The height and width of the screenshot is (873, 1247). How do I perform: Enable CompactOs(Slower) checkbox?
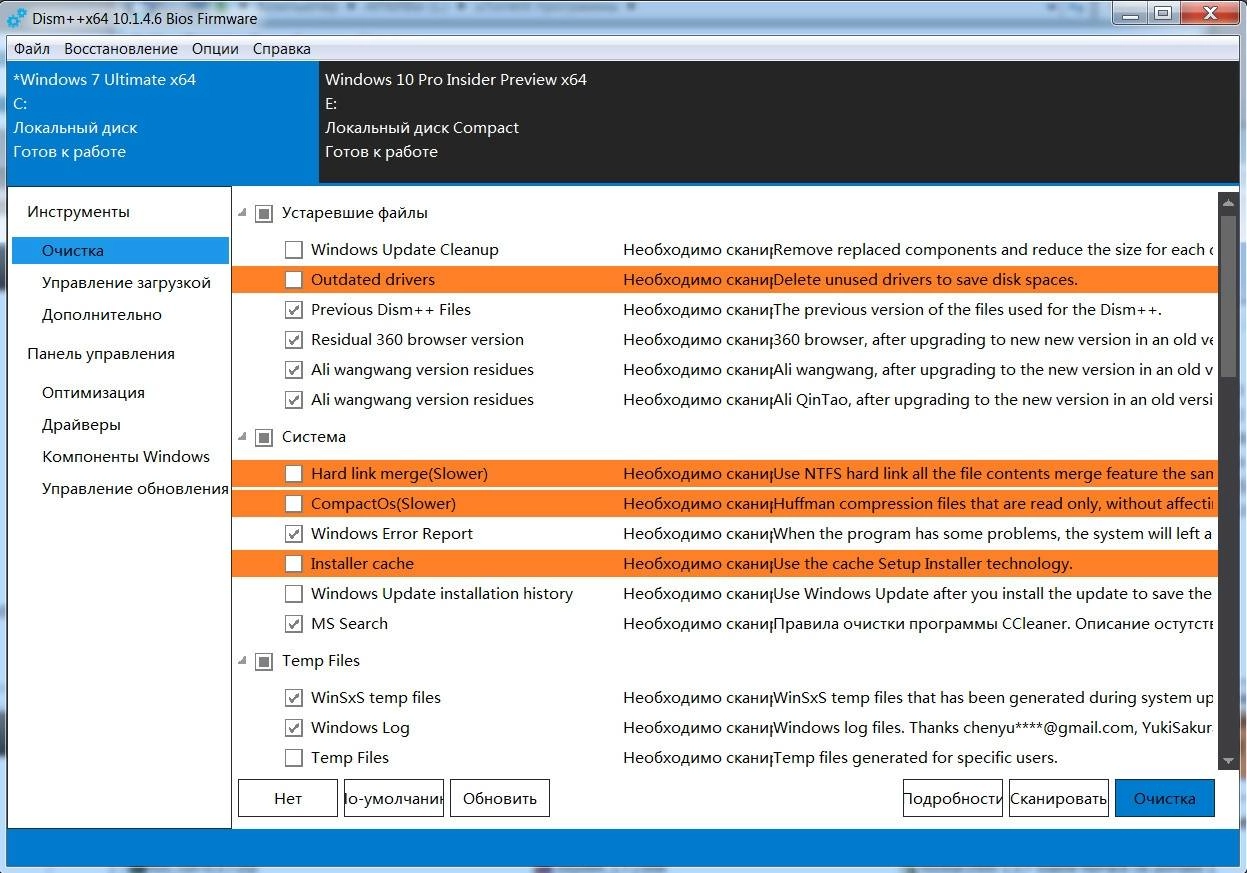[293, 504]
